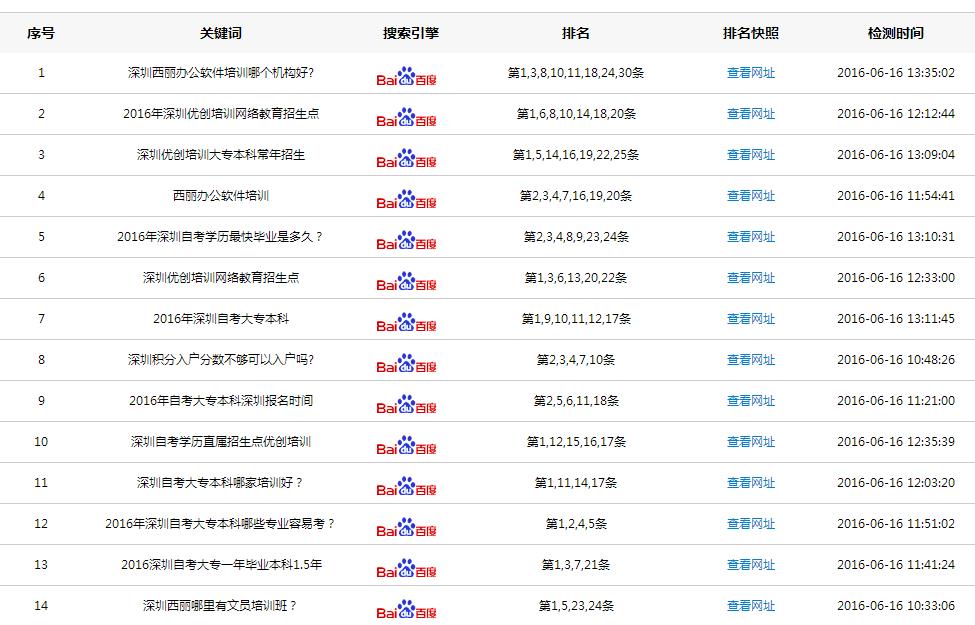Viewport: 975px width, 625px height.
Task: Open 查看网址 link for row 7
Action: tap(751, 319)
